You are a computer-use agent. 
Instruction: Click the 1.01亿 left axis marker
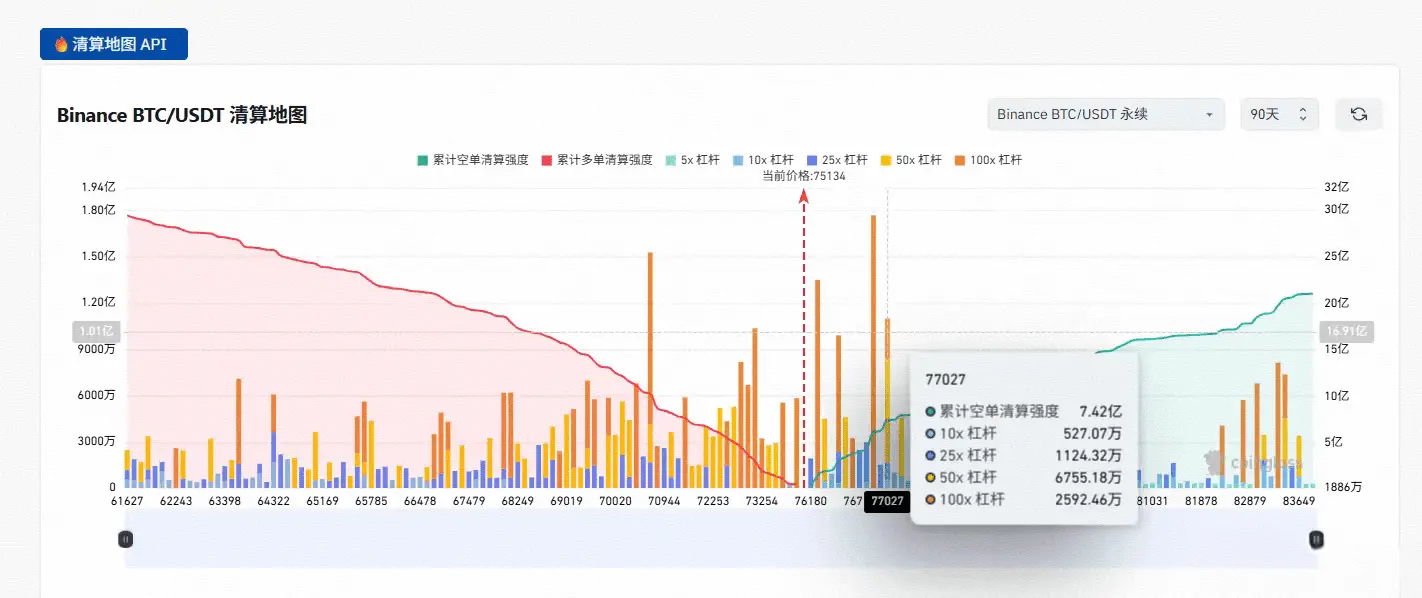tap(95, 331)
